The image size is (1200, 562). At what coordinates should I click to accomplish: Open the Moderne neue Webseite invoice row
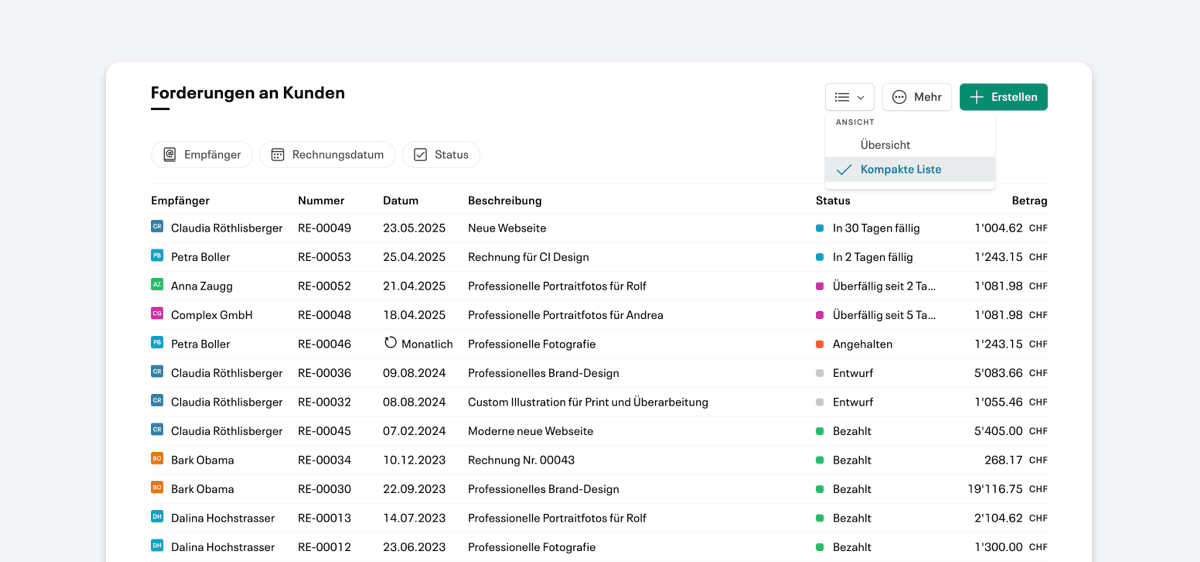click(599, 431)
